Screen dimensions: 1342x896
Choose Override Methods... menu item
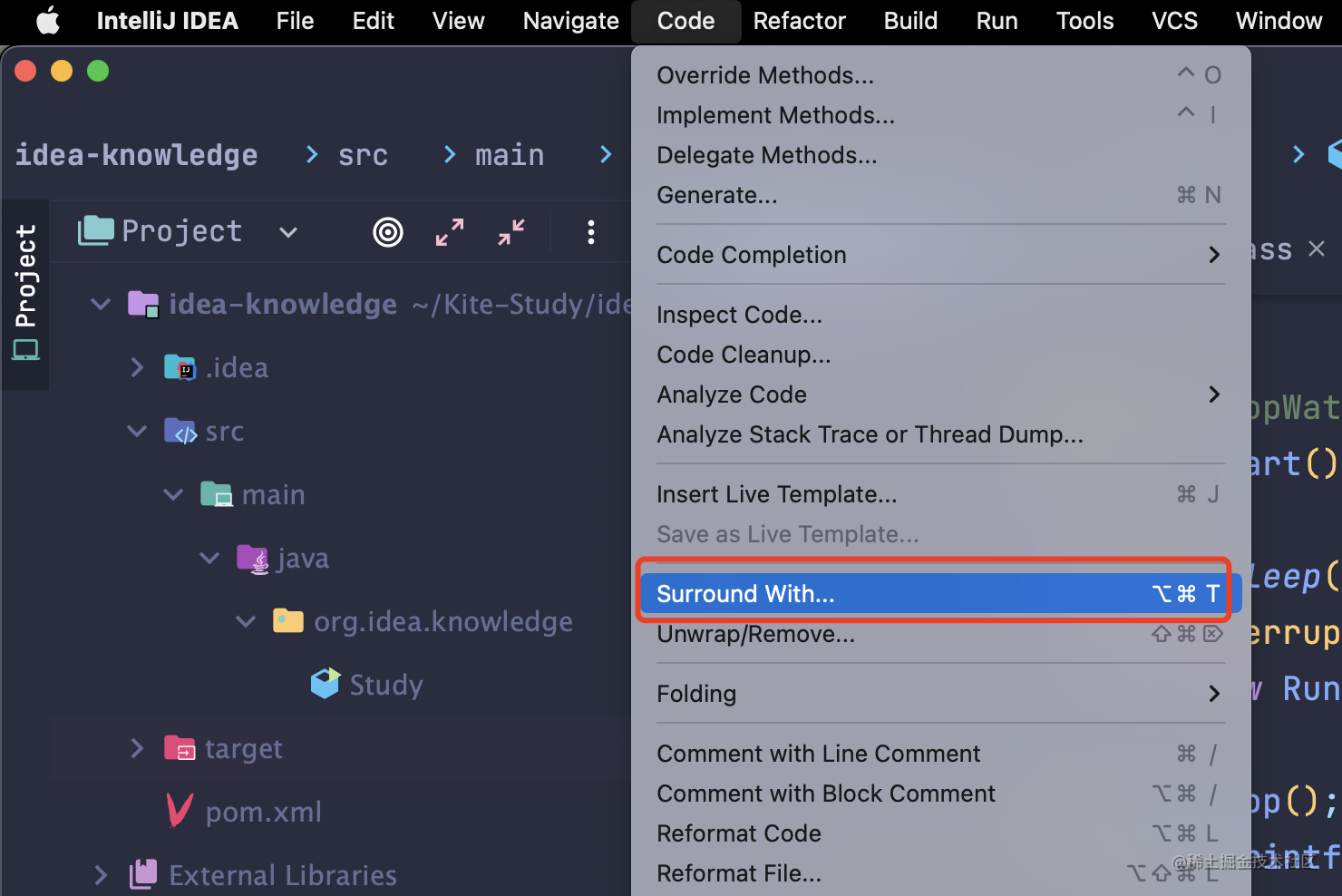coord(940,75)
